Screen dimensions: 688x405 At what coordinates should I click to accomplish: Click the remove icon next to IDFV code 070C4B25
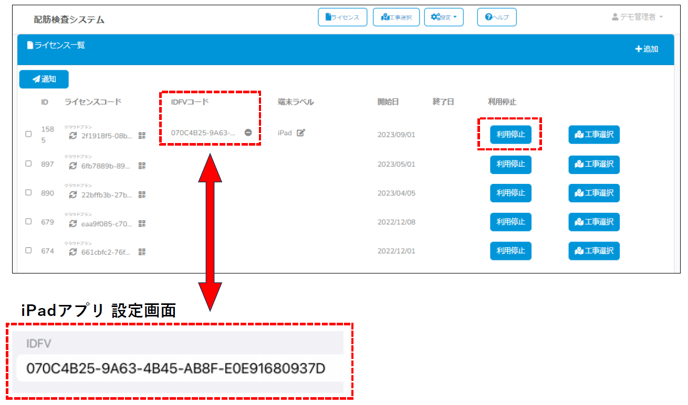(248, 132)
